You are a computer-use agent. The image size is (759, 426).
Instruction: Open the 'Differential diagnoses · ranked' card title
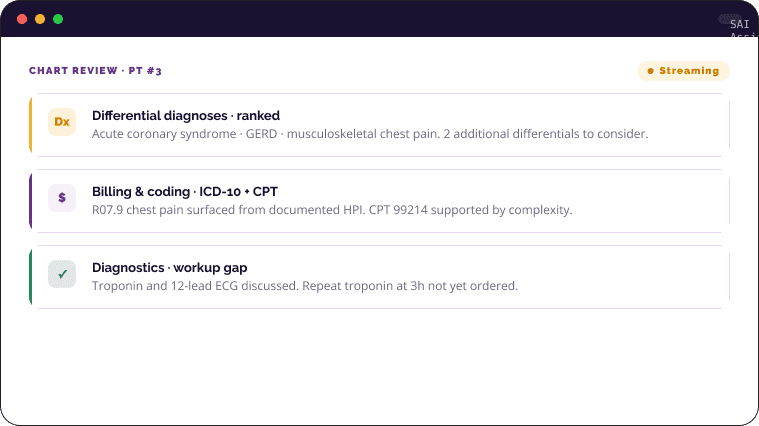[186, 116]
